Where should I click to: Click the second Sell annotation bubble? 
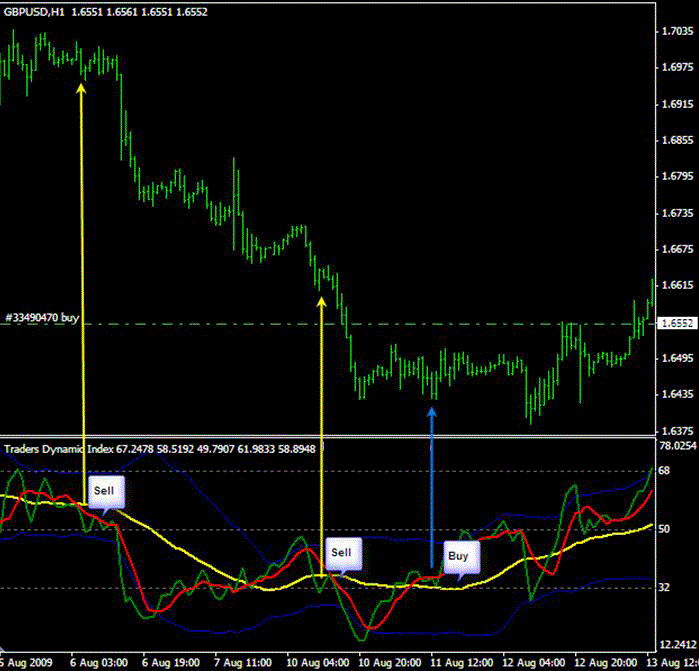(343, 554)
